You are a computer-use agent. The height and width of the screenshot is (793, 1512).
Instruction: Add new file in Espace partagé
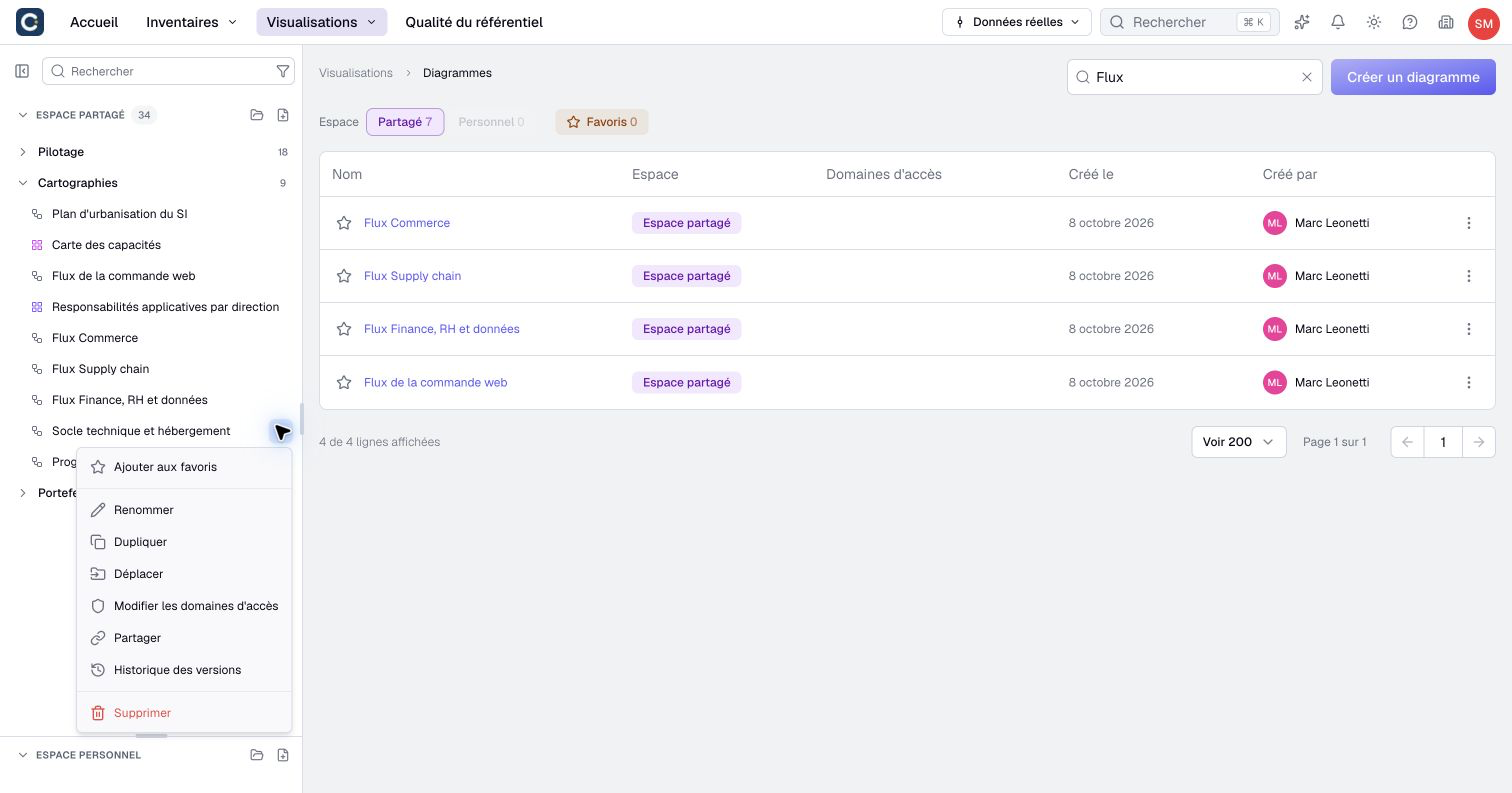point(283,115)
